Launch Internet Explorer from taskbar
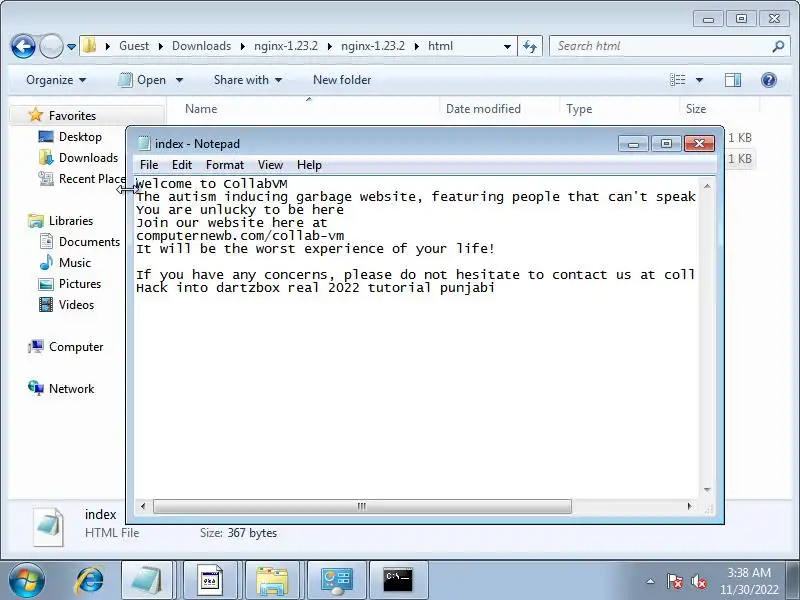The width and height of the screenshot is (800, 600). (x=89, y=581)
